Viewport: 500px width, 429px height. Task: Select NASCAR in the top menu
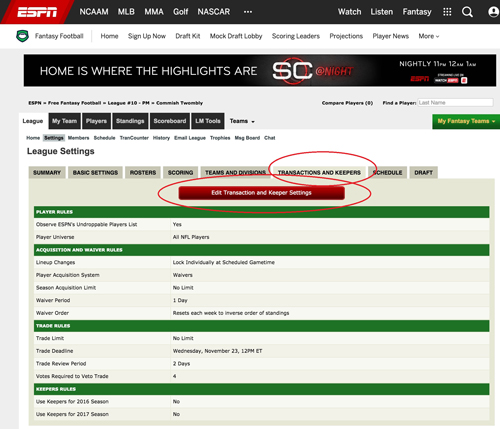[x=214, y=12]
